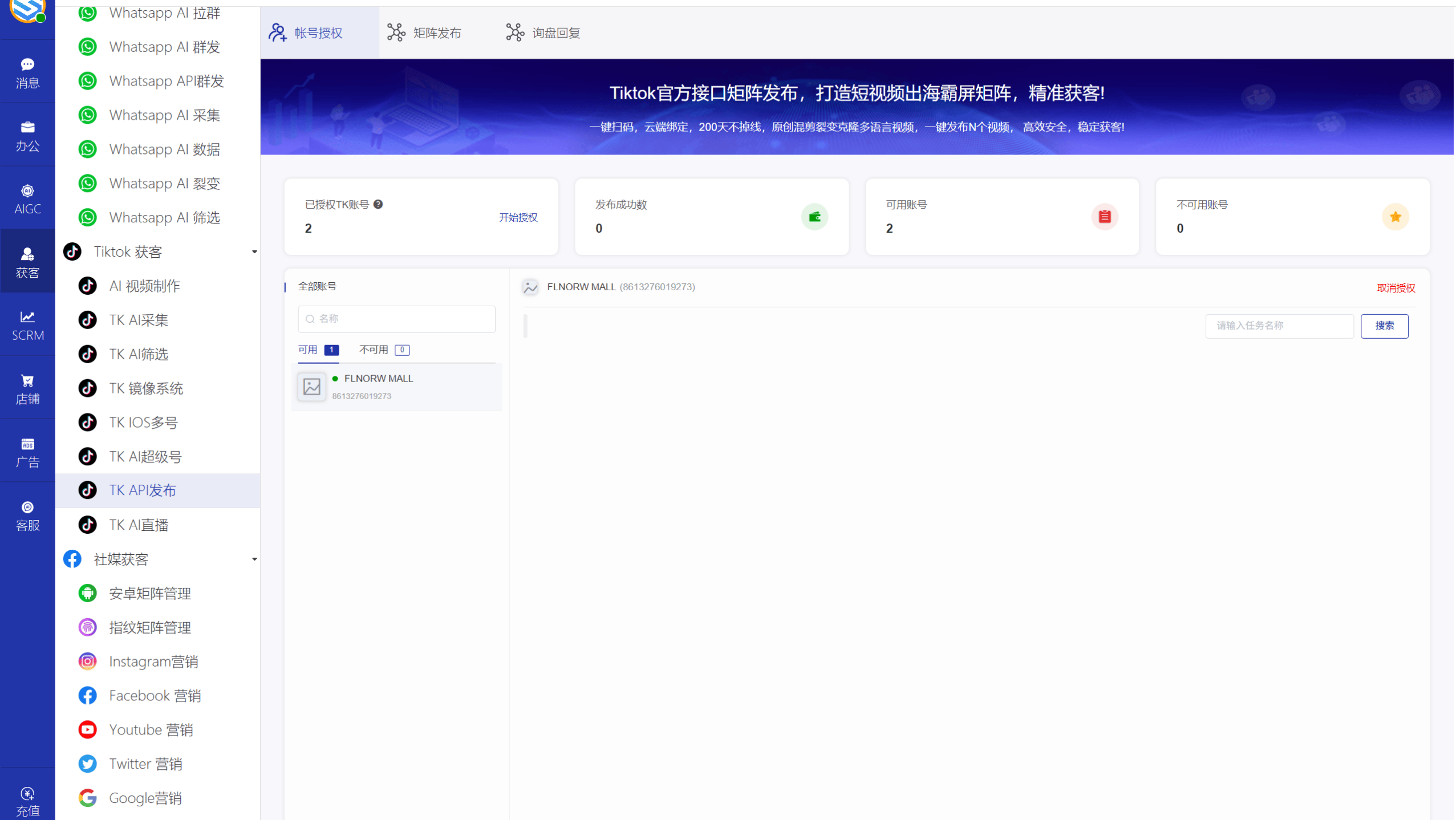Open the 办公 sidebar panel
1456x820 pixels.
click(27, 135)
